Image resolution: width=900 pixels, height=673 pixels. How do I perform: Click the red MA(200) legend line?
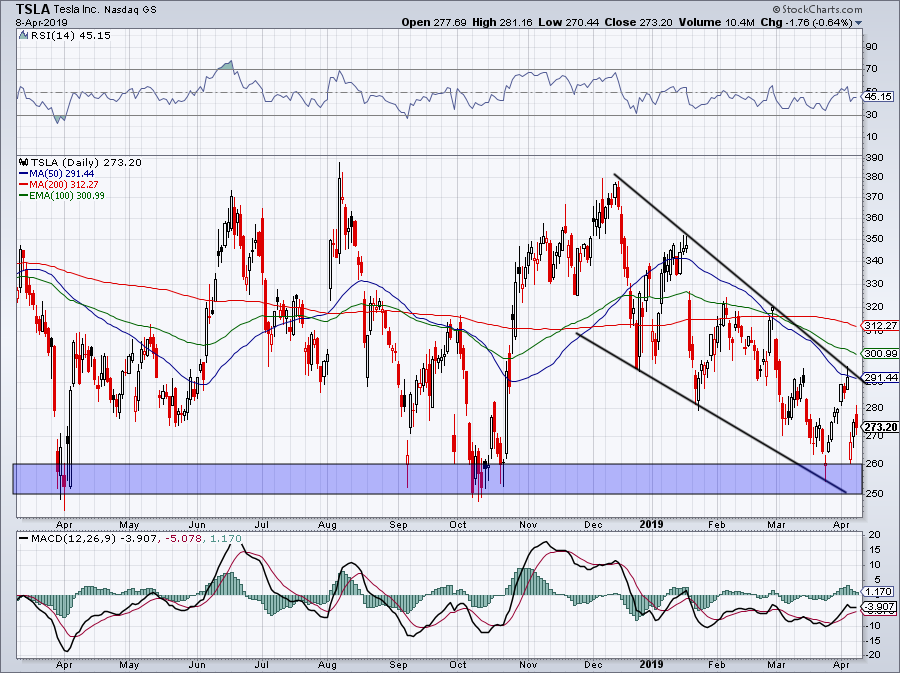24,184
